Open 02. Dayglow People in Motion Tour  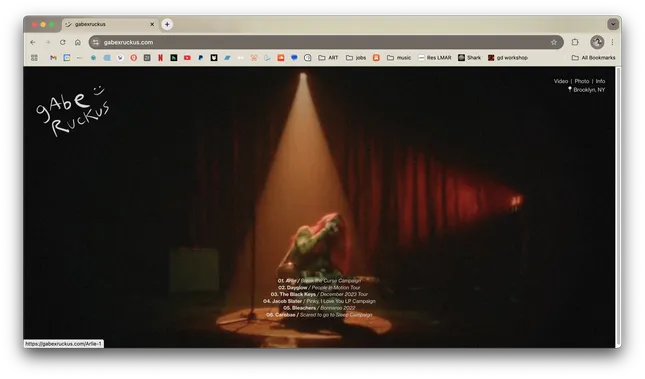[319, 288]
